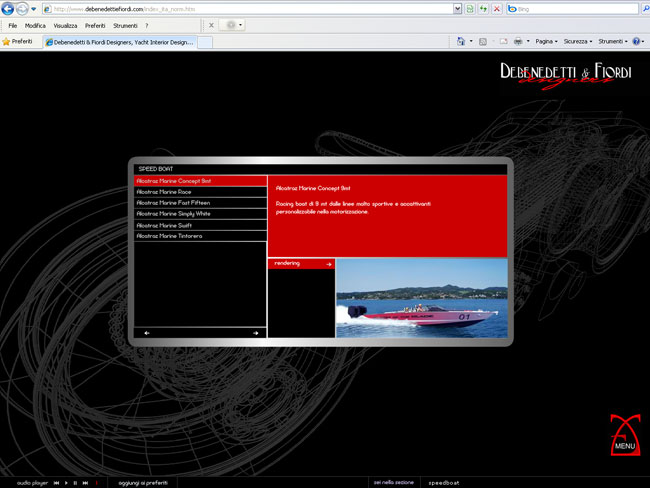This screenshot has width=650, height=488.
Task: Click the Preferiti star icon
Action: click(7, 42)
